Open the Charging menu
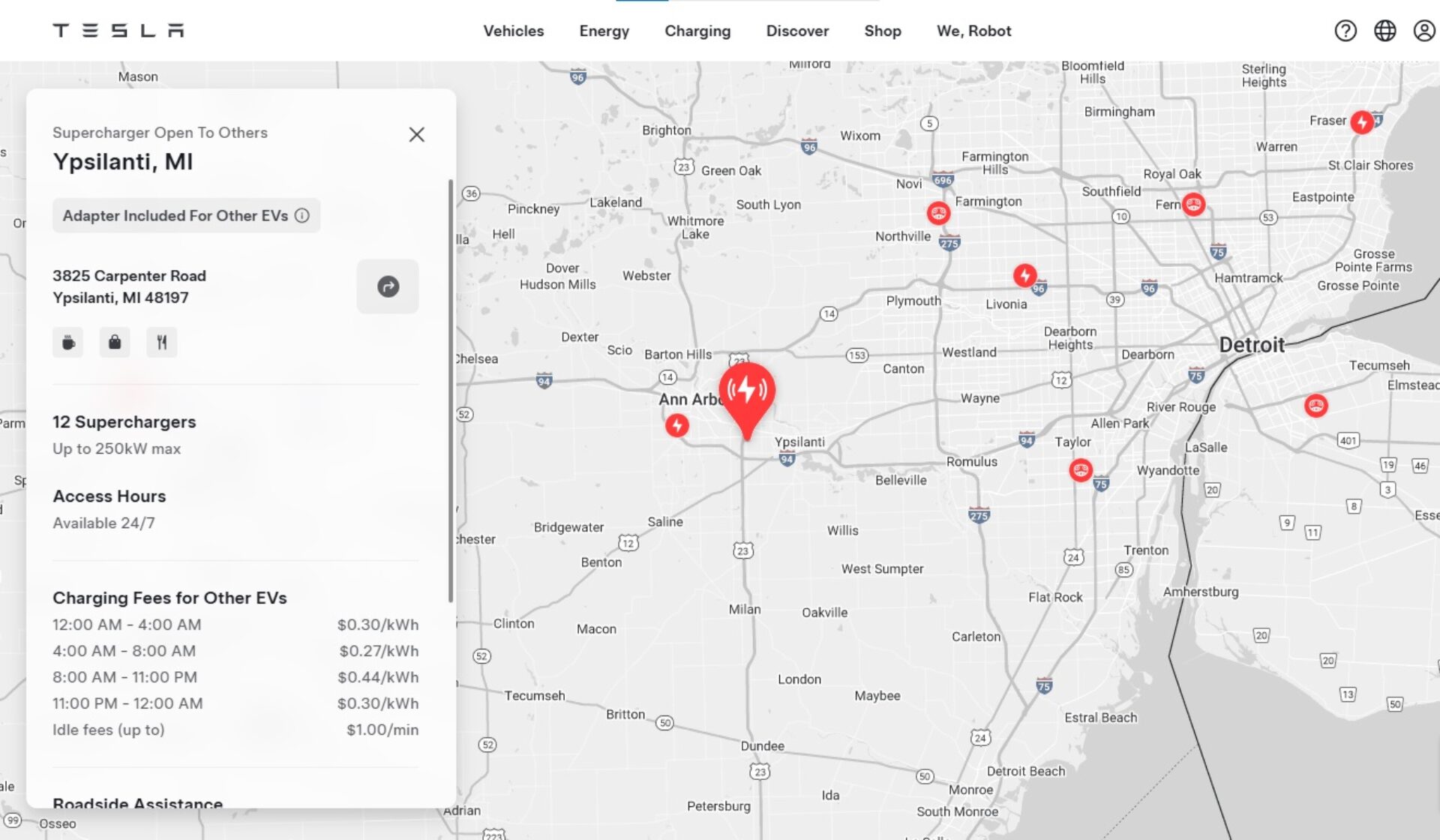 pos(697,31)
